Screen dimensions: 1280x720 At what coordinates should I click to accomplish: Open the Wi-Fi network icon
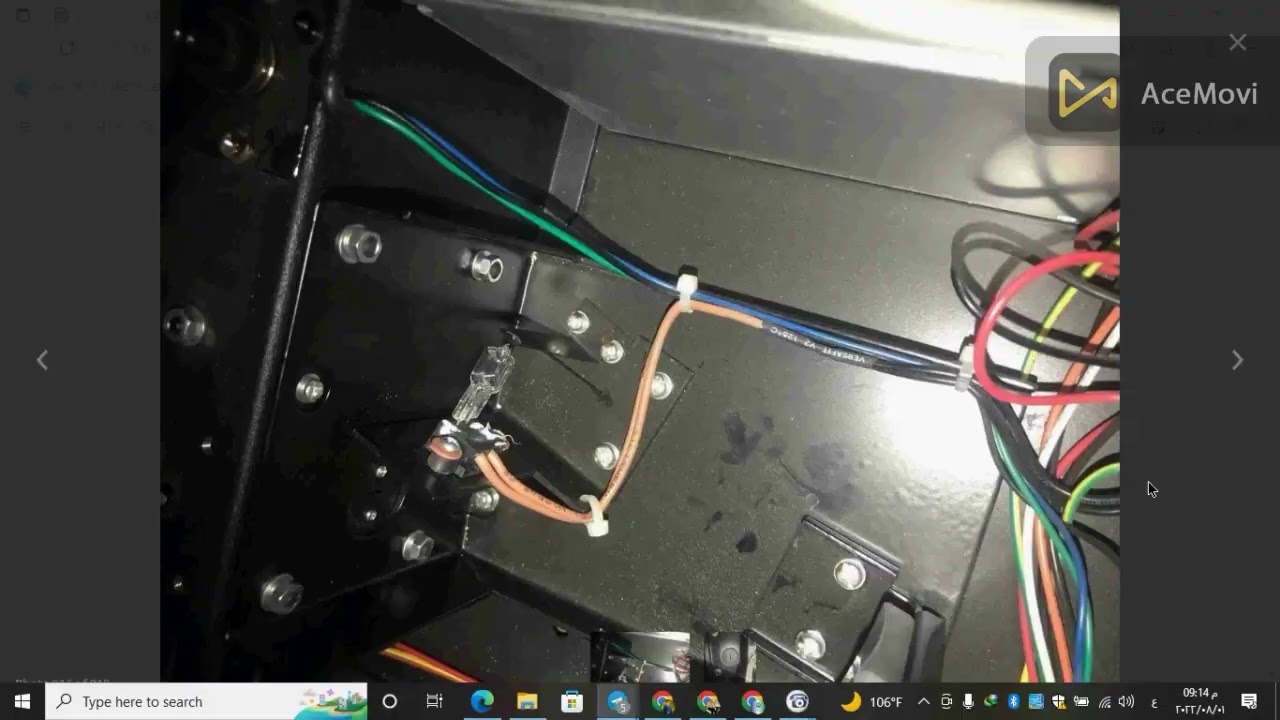pos(1104,702)
